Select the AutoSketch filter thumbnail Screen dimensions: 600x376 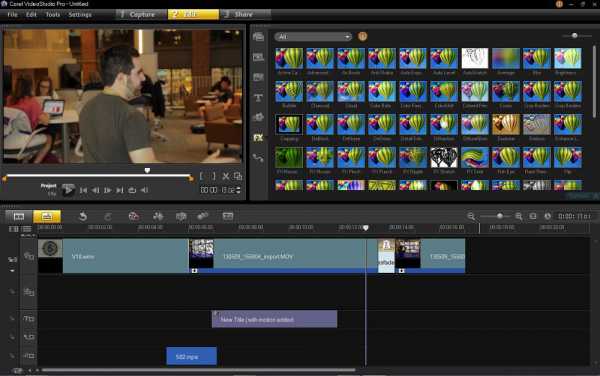[x=474, y=58]
